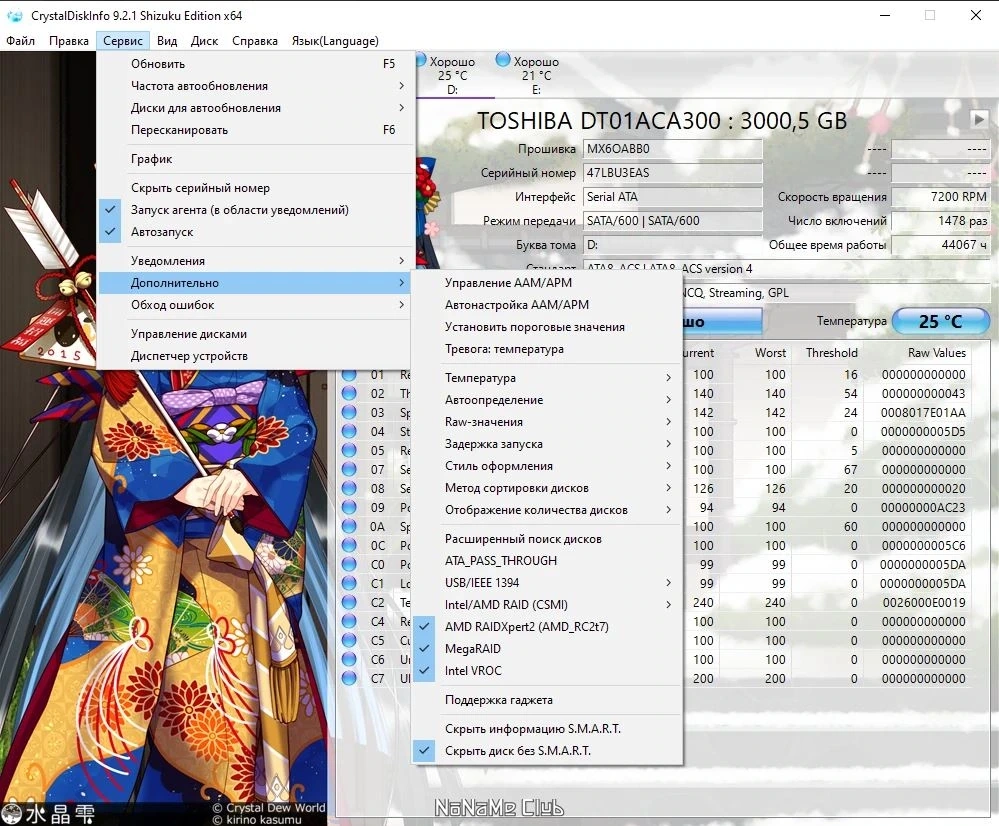Screen dimensions: 999x826
Task: Open 'Управление AAM/APM' entry
Action: click(547, 283)
